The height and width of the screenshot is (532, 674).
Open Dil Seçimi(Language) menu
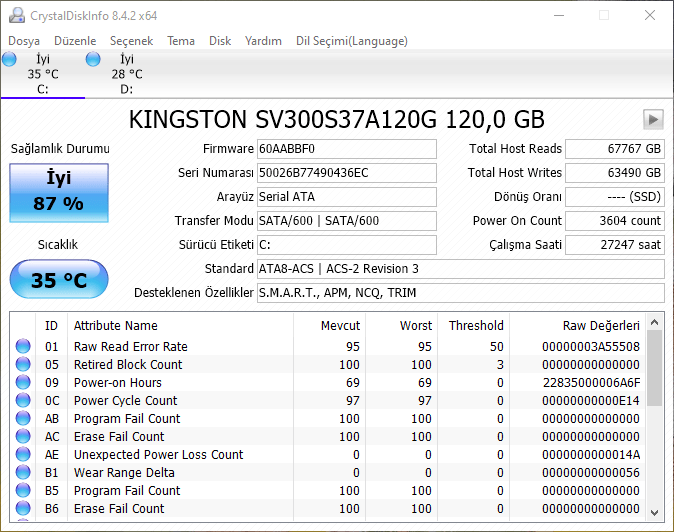click(x=352, y=41)
